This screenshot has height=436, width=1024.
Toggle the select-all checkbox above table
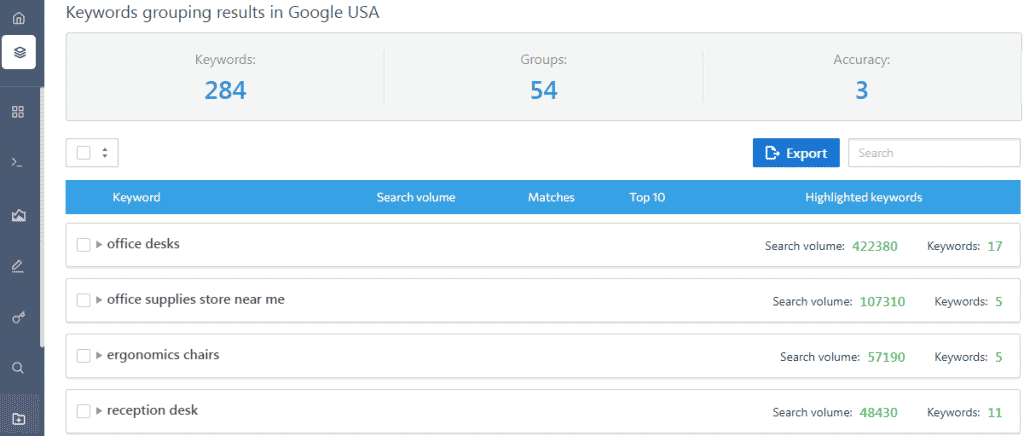(84, 153)
